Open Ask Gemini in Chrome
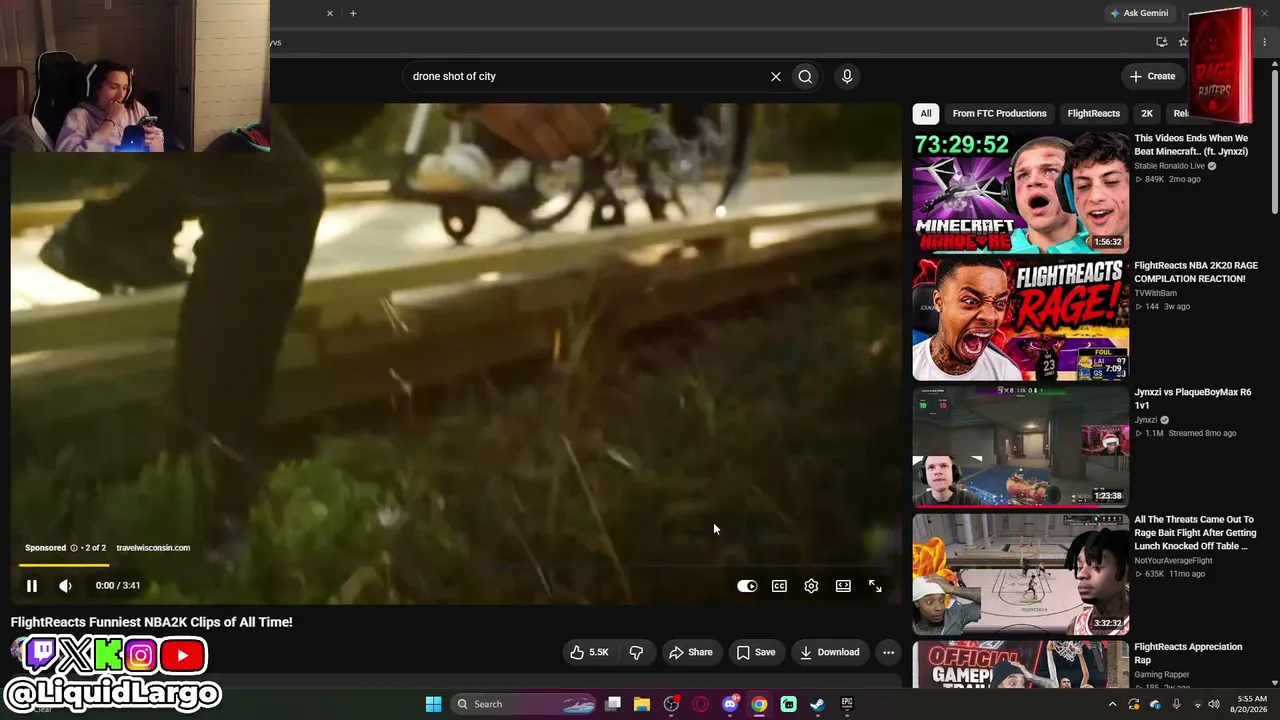 point(1139,13)
